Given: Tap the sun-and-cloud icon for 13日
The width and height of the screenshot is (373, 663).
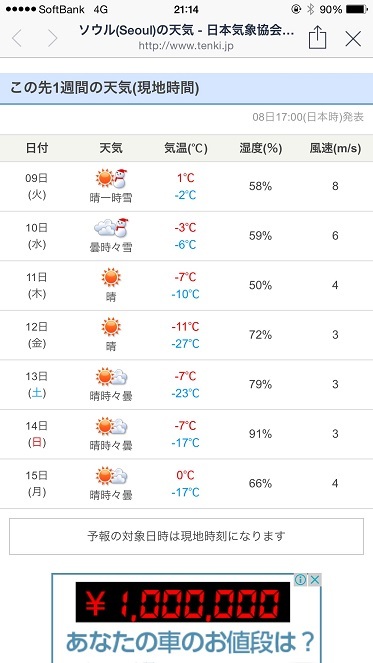Looking at the screenshot, I should click(x=111, y=376).
